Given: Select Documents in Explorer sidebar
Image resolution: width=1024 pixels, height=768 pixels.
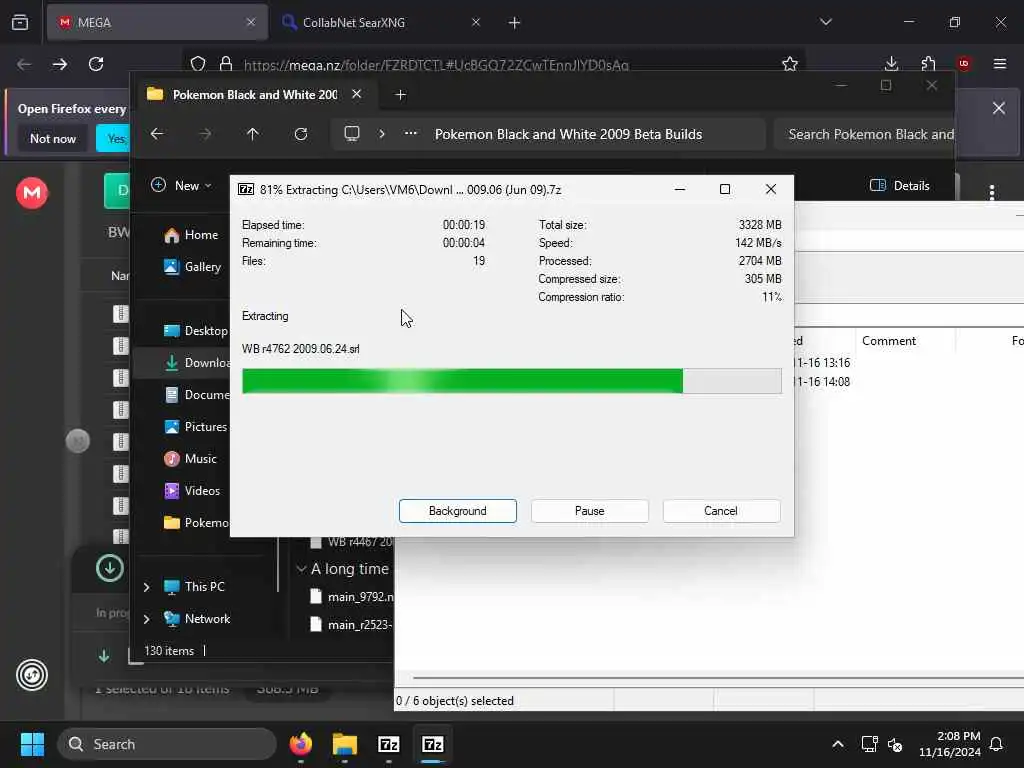Looking at the screenshot, I should (196, 394).
